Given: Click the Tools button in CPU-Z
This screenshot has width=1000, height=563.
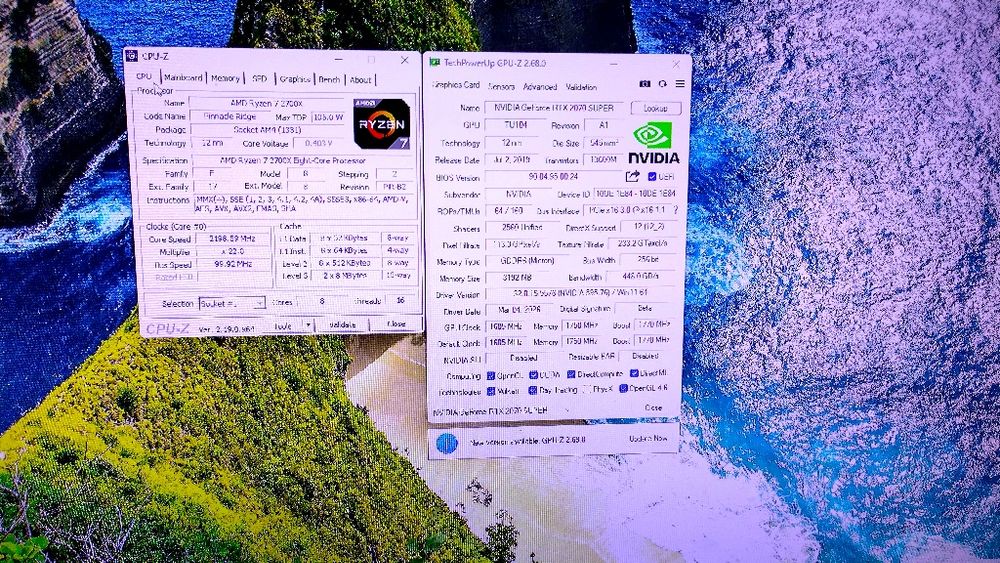Looking at the screenshot, I should (x=283, y=325).
